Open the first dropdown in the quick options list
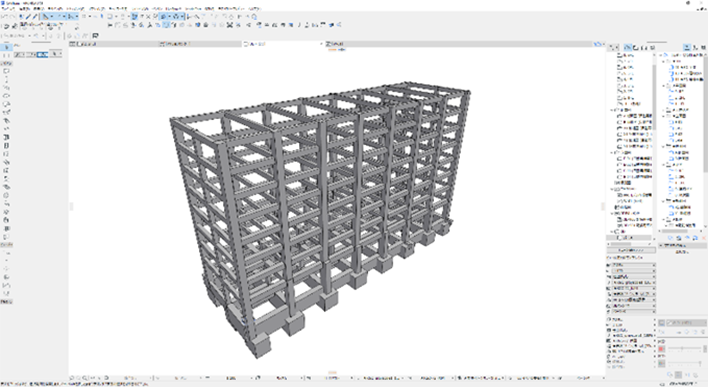Screen dimensions: 708x387 tap(633, 265)
